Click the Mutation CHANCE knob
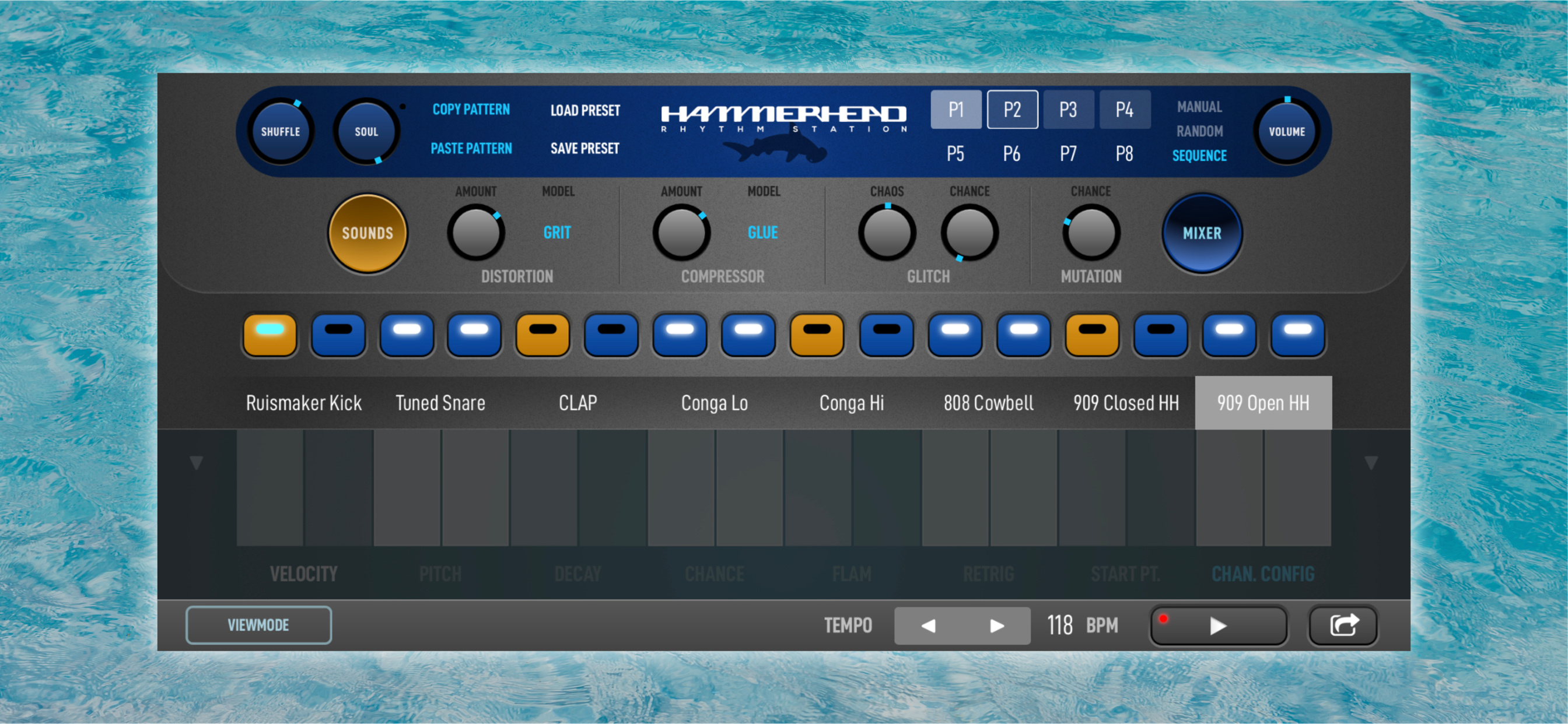Viewport: 1568px width, 724px height. point(1091,233)
